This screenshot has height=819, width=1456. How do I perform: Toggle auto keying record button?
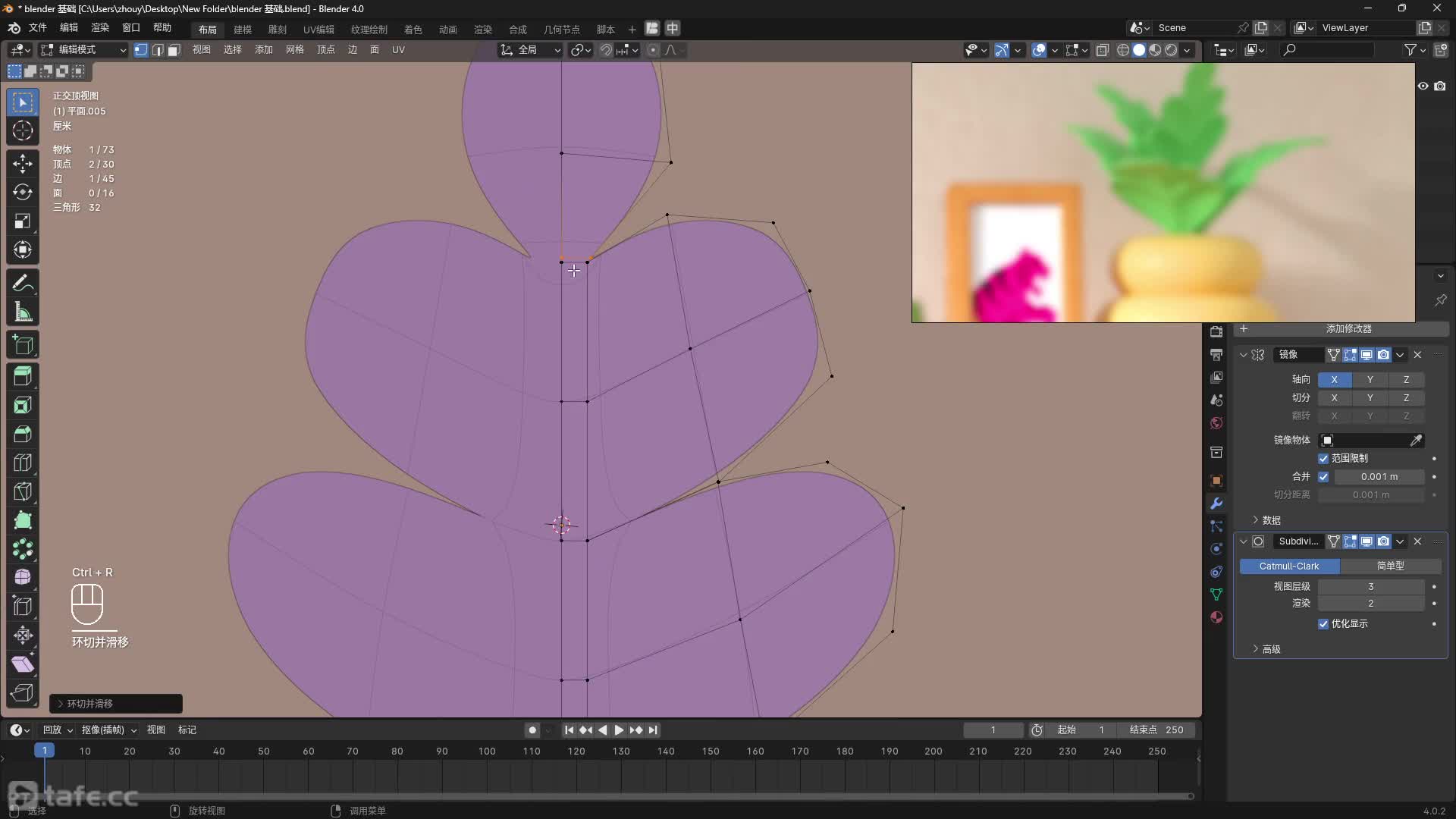click(532, 730)
